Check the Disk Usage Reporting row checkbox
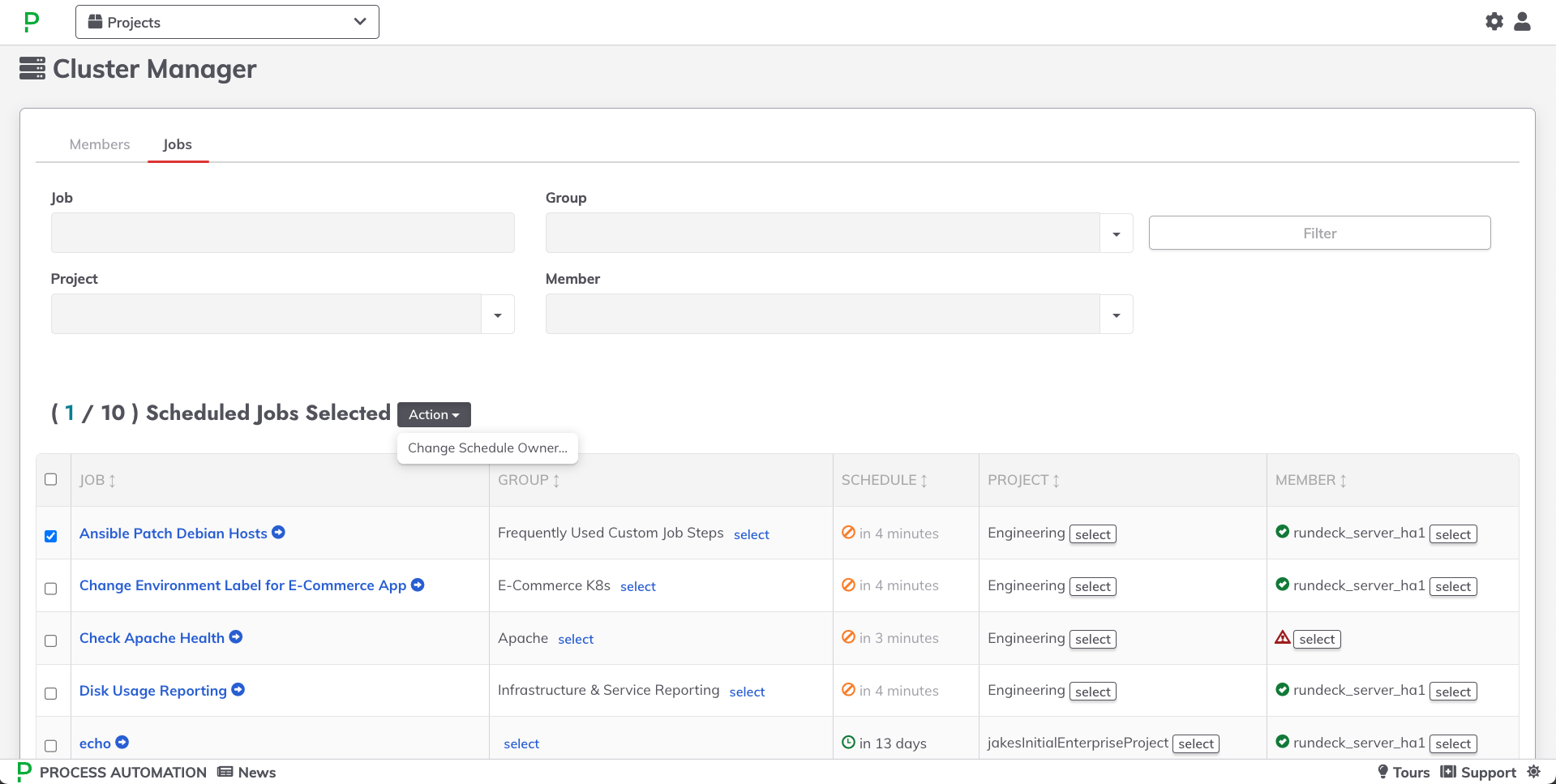The image size is (1556, 784). point(51,693)
